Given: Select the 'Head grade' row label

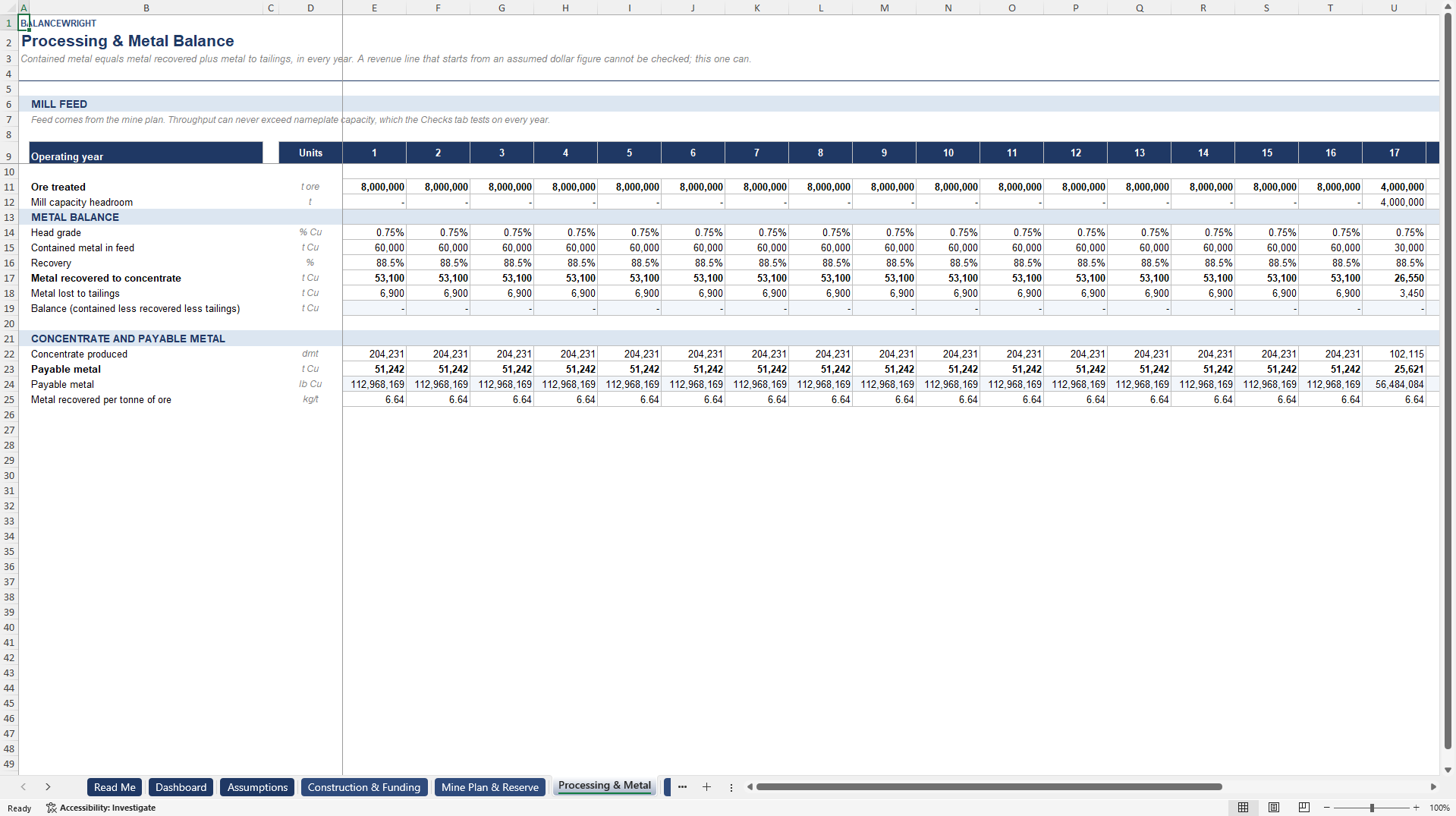Looking at the screenshot, I should coord(56,232).
